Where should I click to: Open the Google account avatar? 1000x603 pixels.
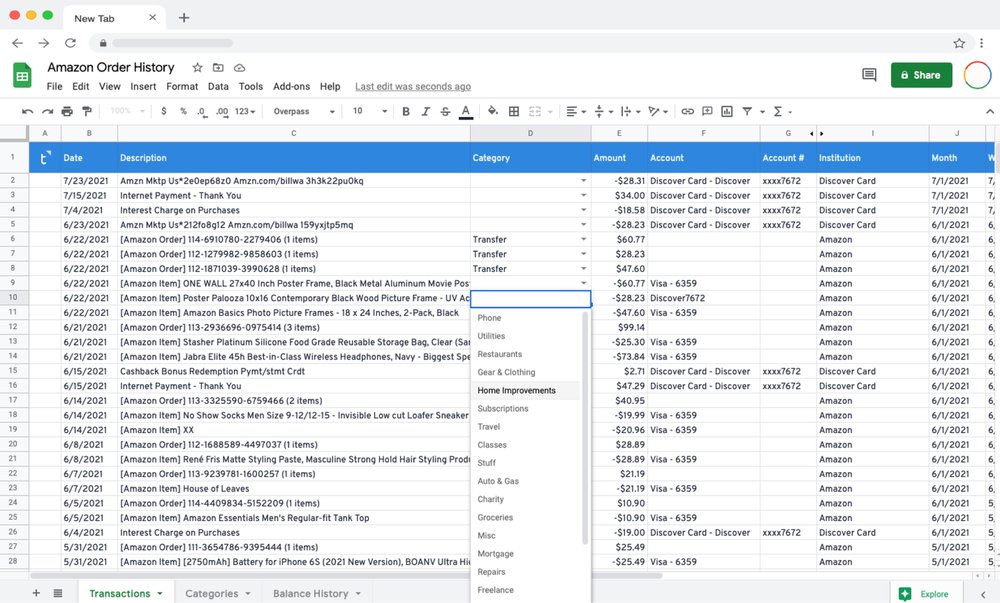click(977, 75)
